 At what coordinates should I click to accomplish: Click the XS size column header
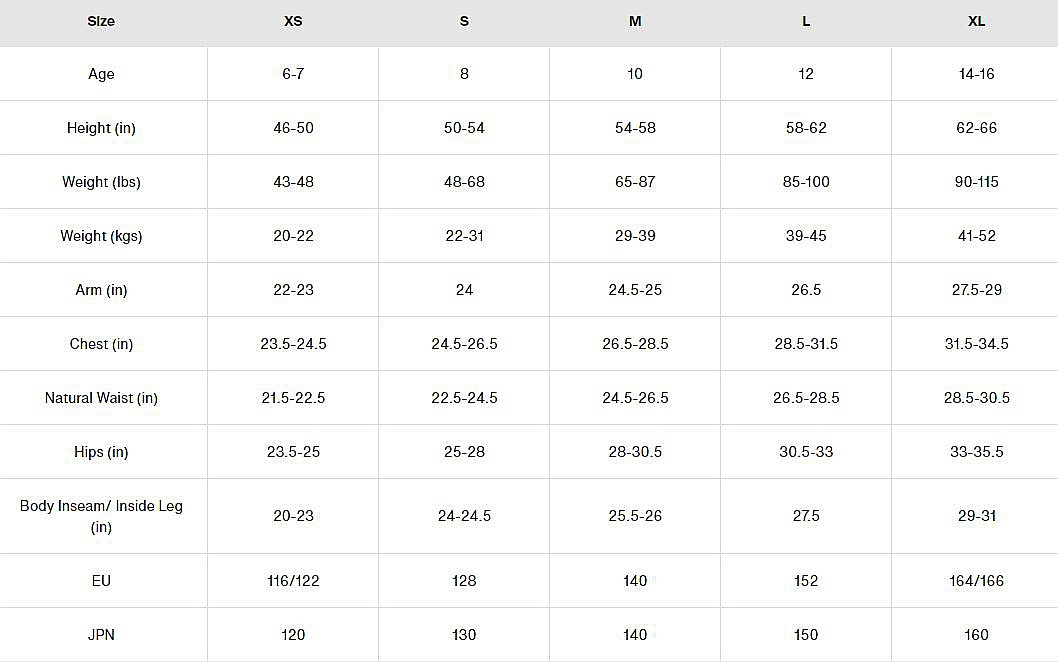293,21
